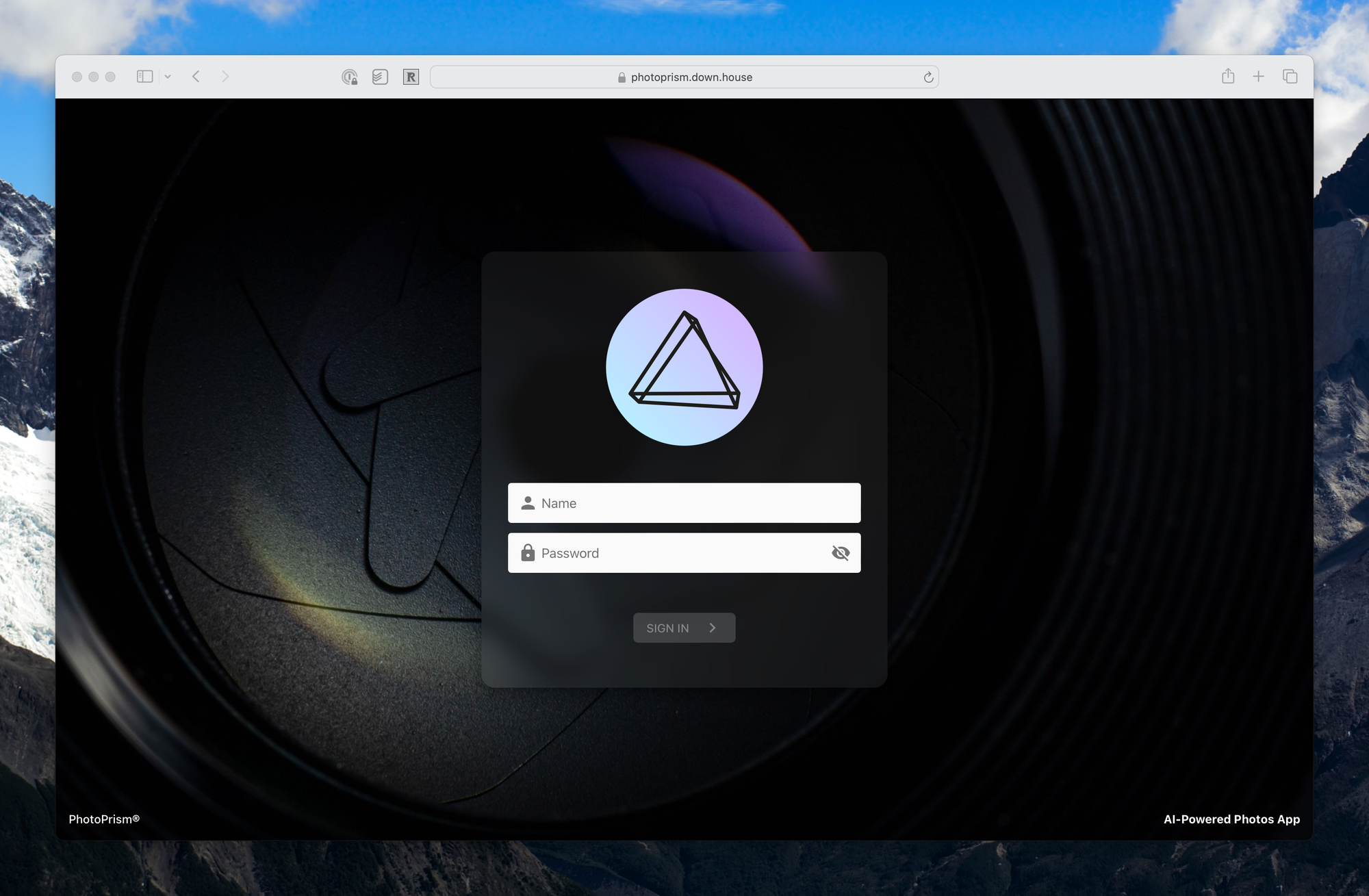Click the PhotoPrism logo icon

pyautogui.click(x=684, y=366)
